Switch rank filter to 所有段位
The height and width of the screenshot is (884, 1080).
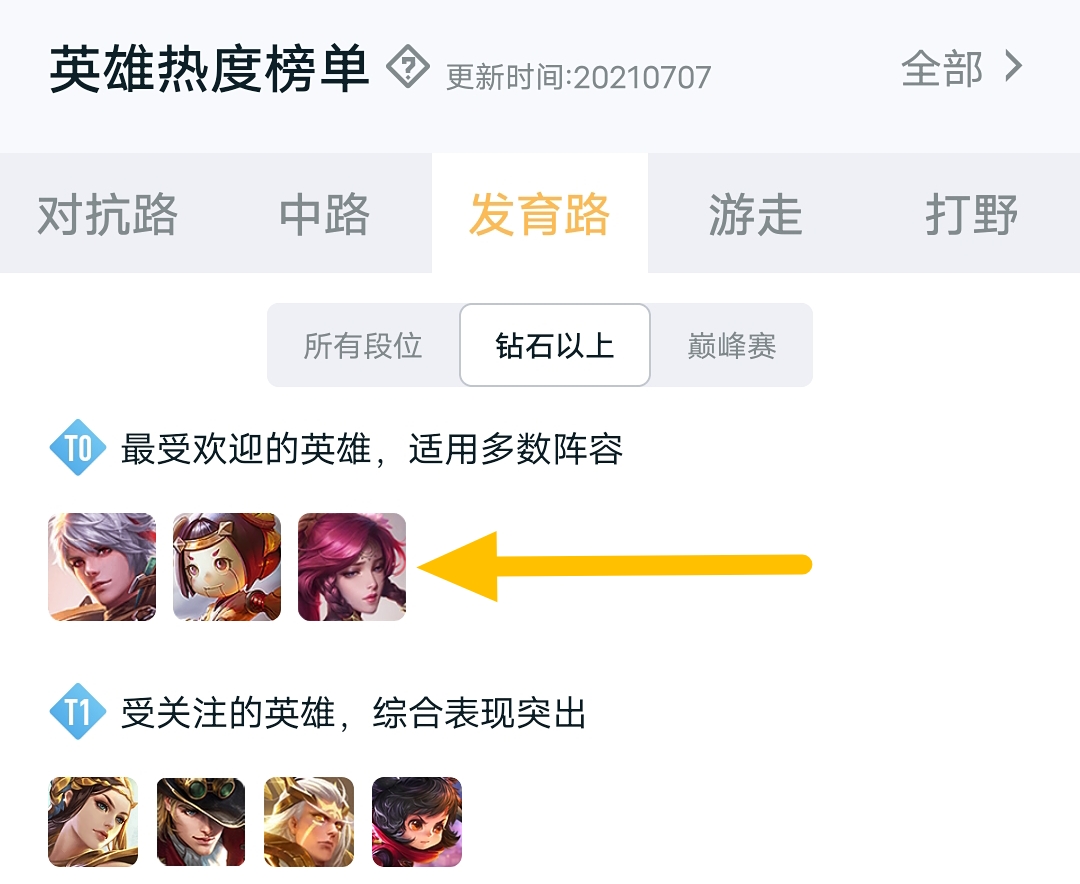[x=363, y=345]
